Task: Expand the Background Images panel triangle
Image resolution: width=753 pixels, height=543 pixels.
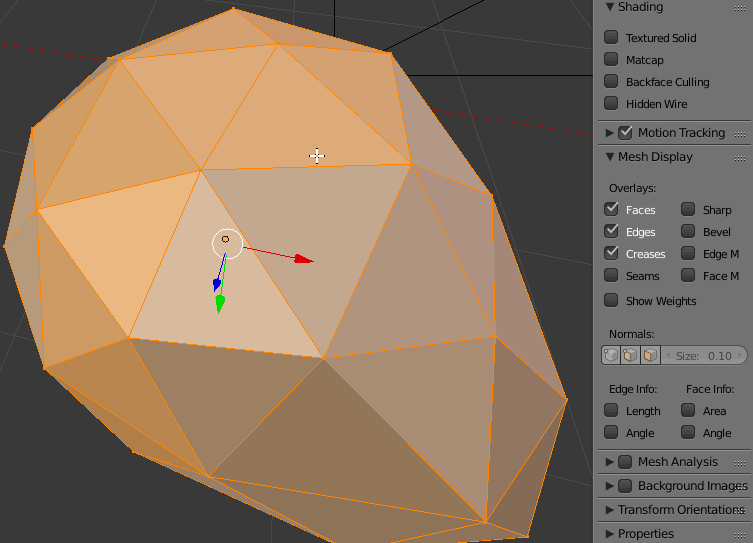Action: point(610,486)
